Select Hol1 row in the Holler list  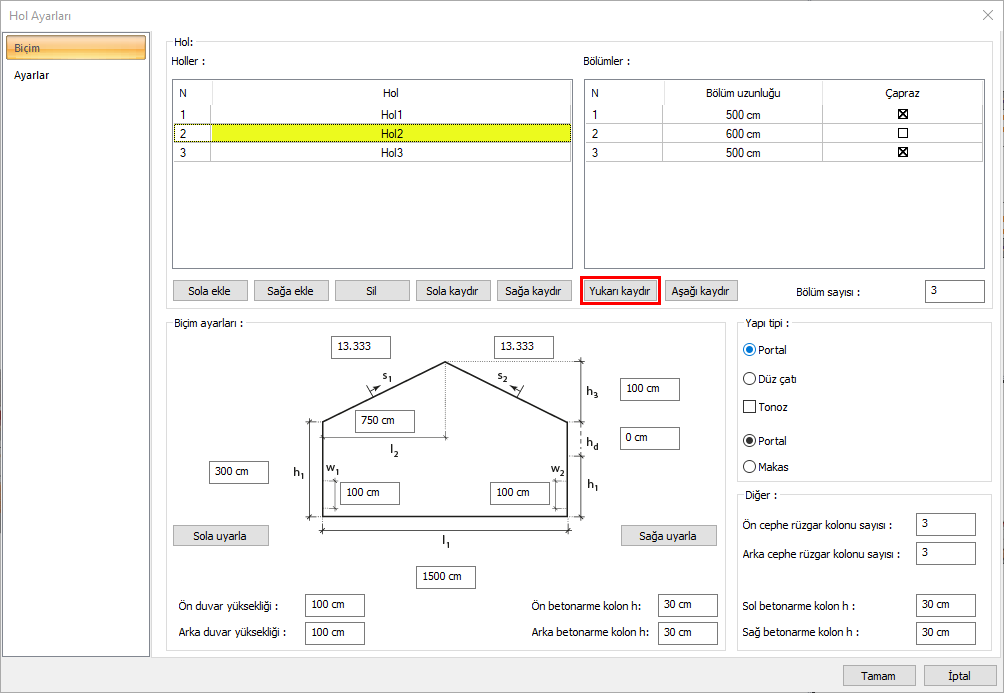pyautogui.click(x=390, y=114)
